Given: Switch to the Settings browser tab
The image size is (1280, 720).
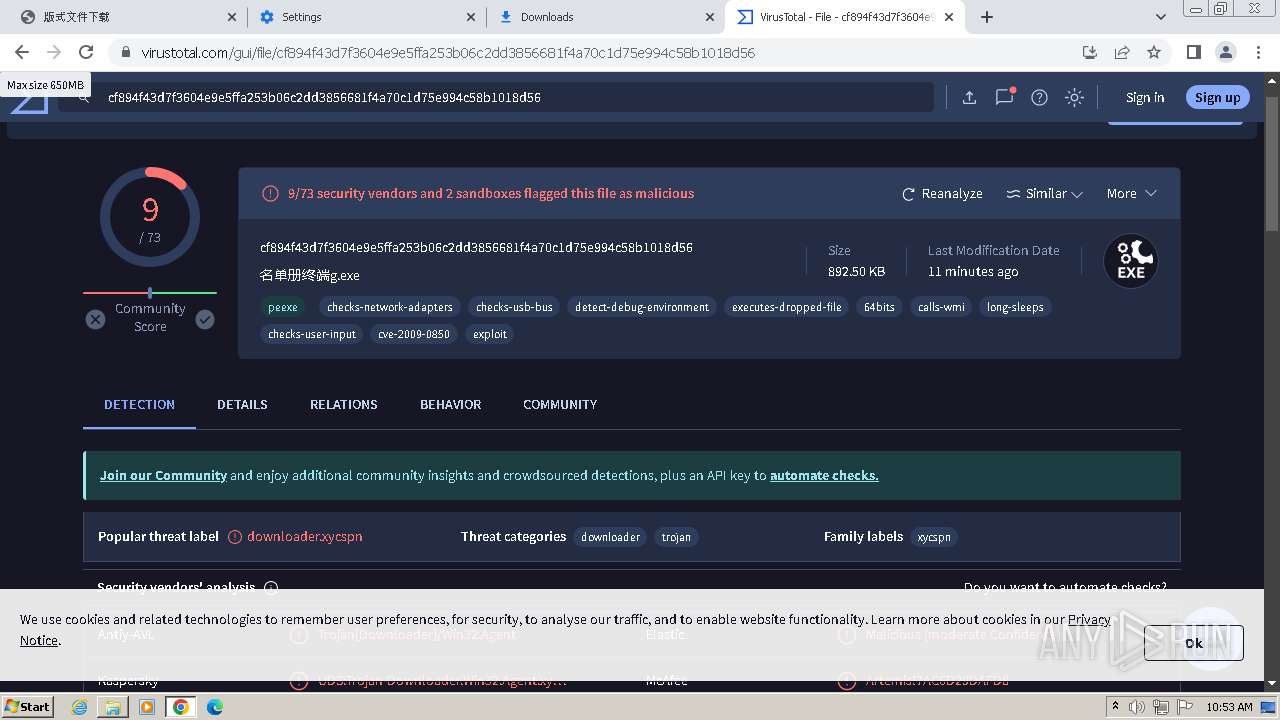Looking at the screenshot, I should 365,17.
